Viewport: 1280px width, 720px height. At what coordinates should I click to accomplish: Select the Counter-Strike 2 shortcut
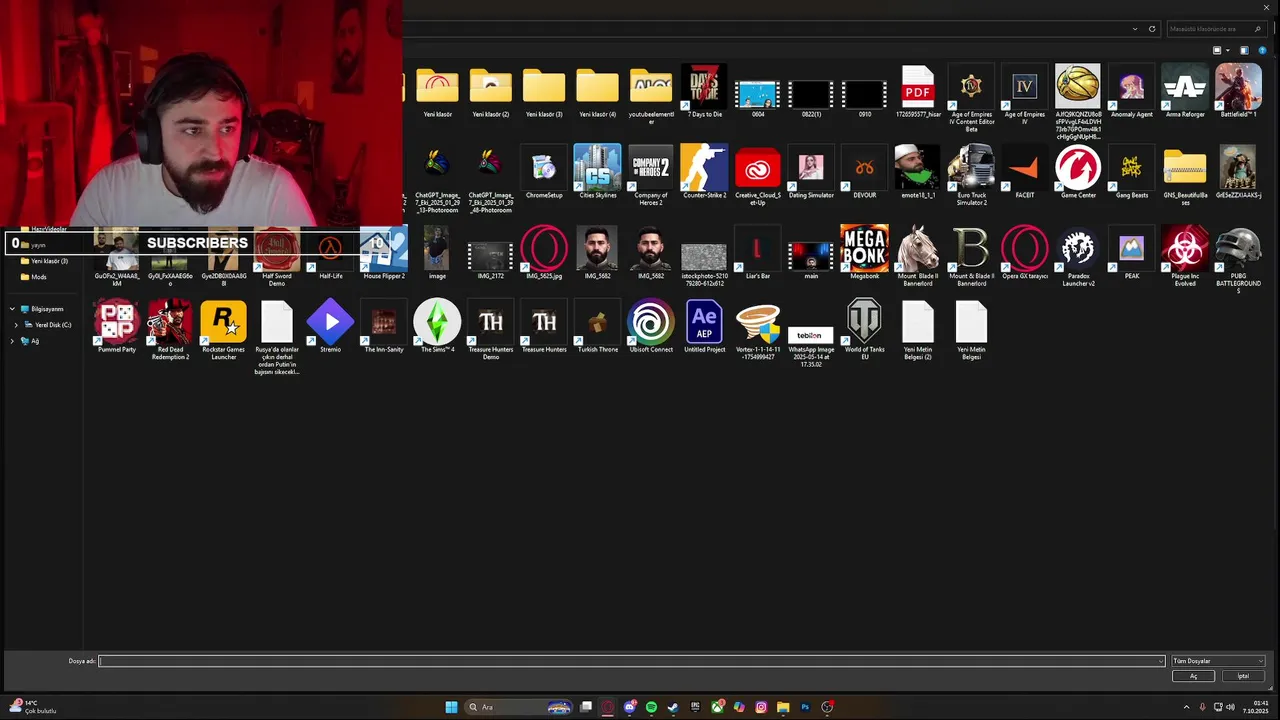(x=704, y=172)
